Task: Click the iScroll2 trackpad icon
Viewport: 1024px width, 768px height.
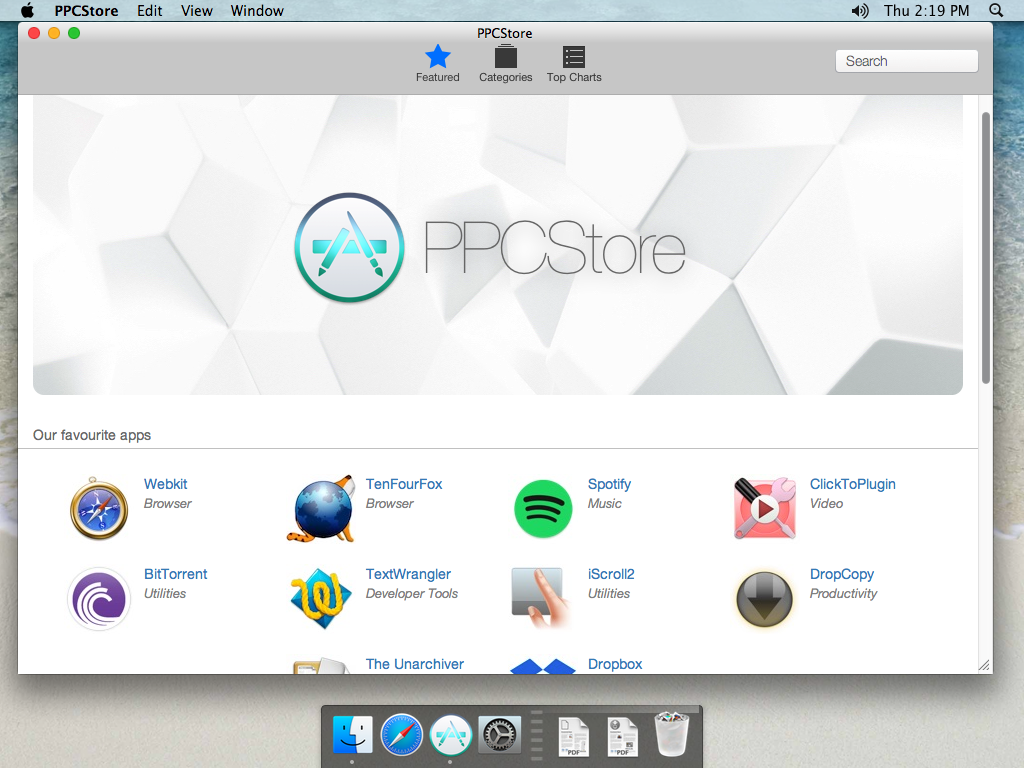Action: click(539, 598)
